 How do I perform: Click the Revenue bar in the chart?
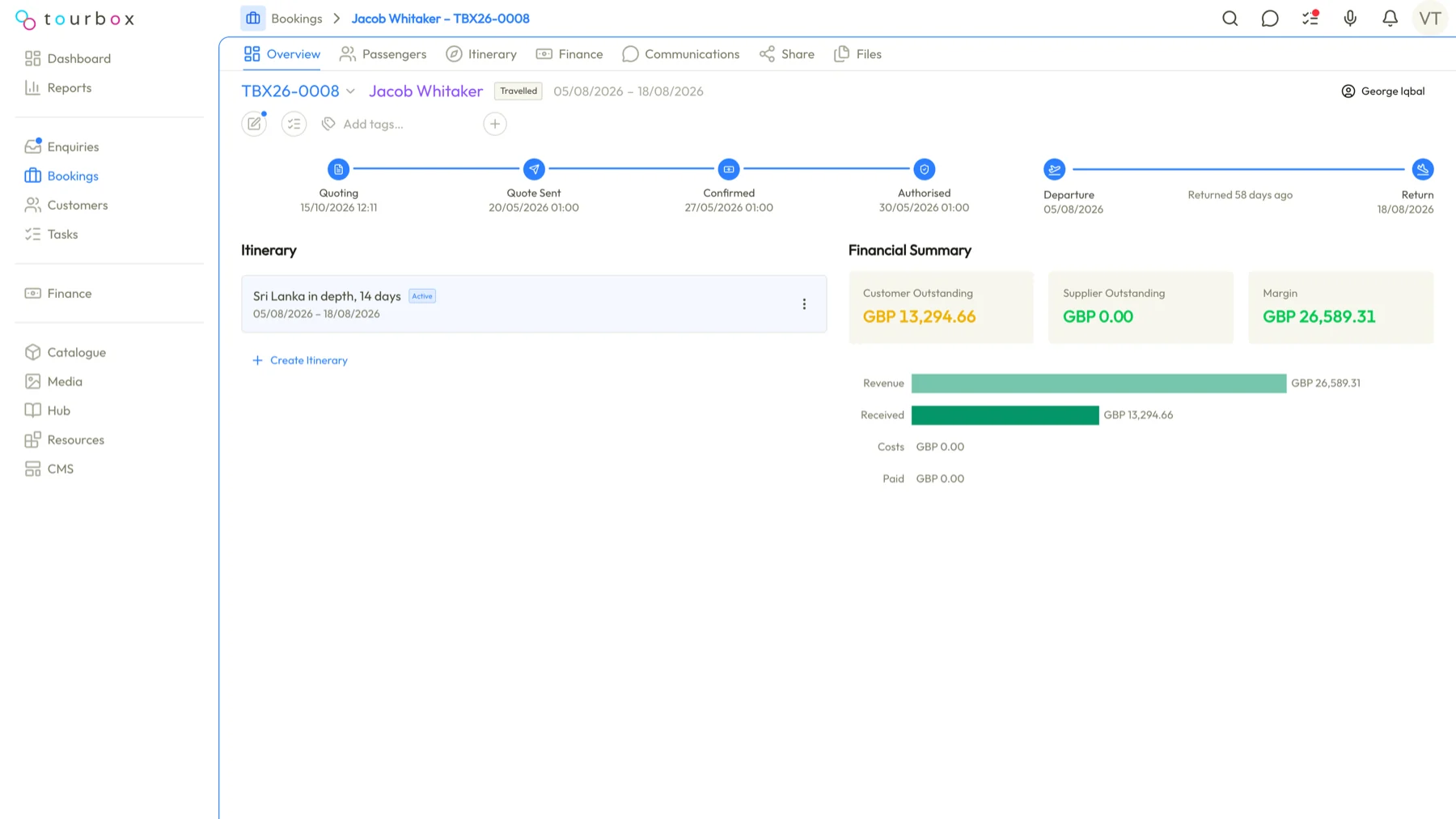[x=1098, y=384]
